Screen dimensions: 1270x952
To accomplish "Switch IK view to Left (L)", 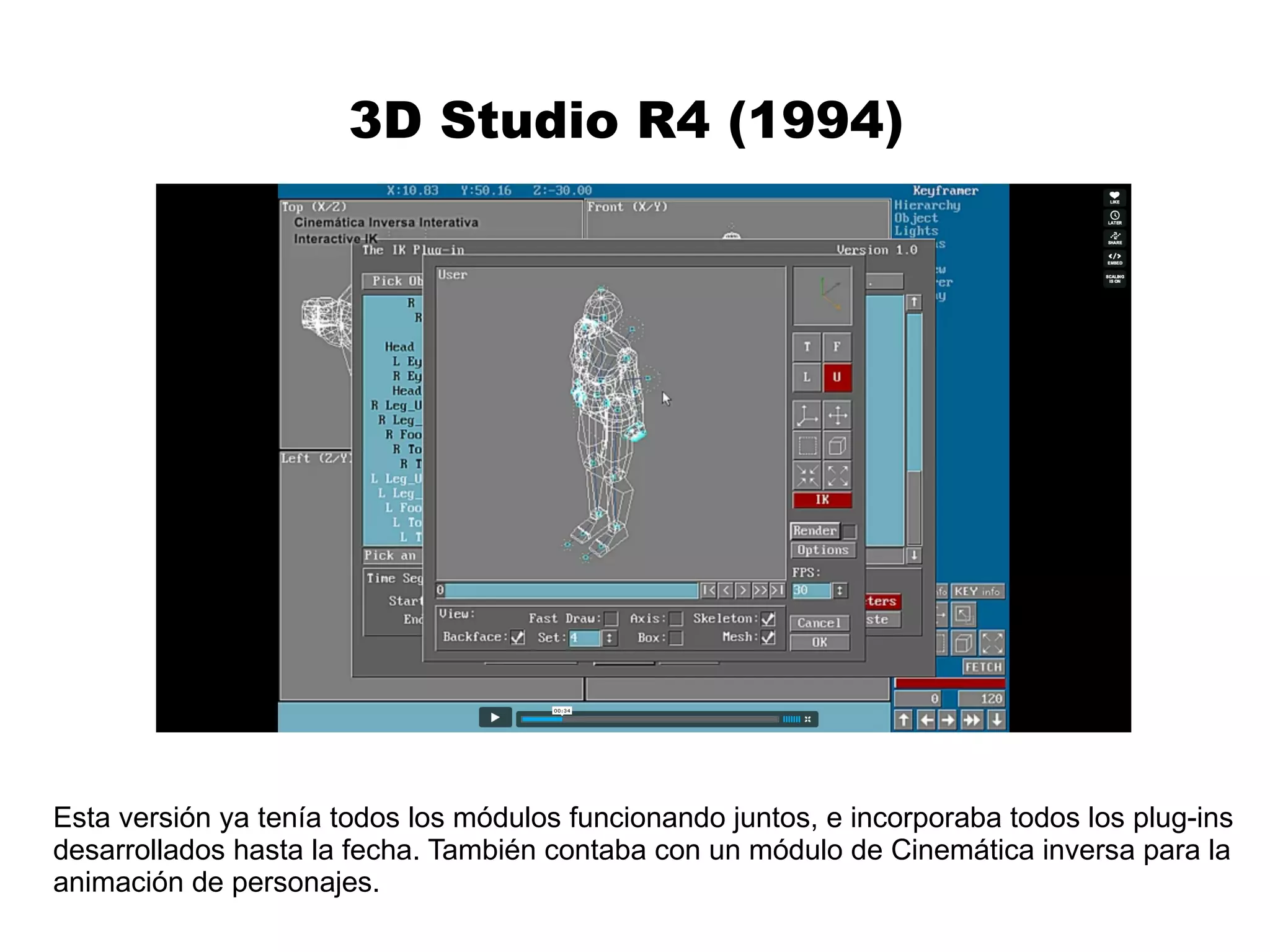I will [807, 377].
